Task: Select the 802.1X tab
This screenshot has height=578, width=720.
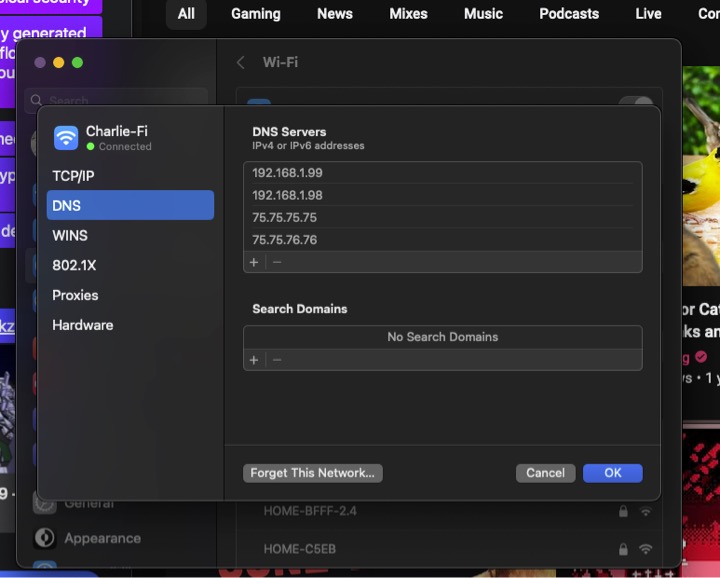Action: pyautogui.click(x=74, y=266)
